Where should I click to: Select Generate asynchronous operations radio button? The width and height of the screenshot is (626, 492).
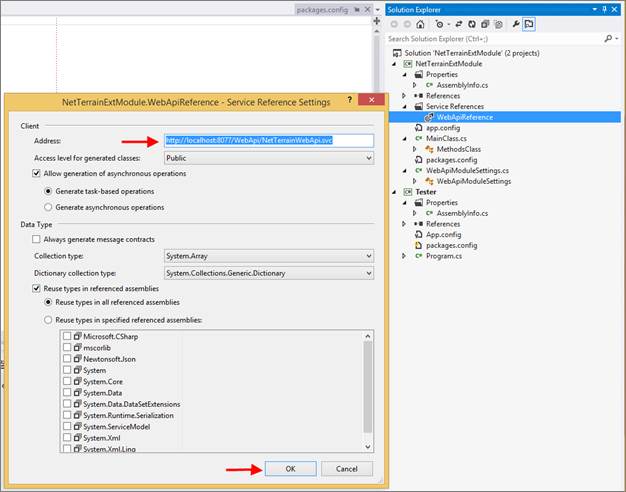pos(50,207)
